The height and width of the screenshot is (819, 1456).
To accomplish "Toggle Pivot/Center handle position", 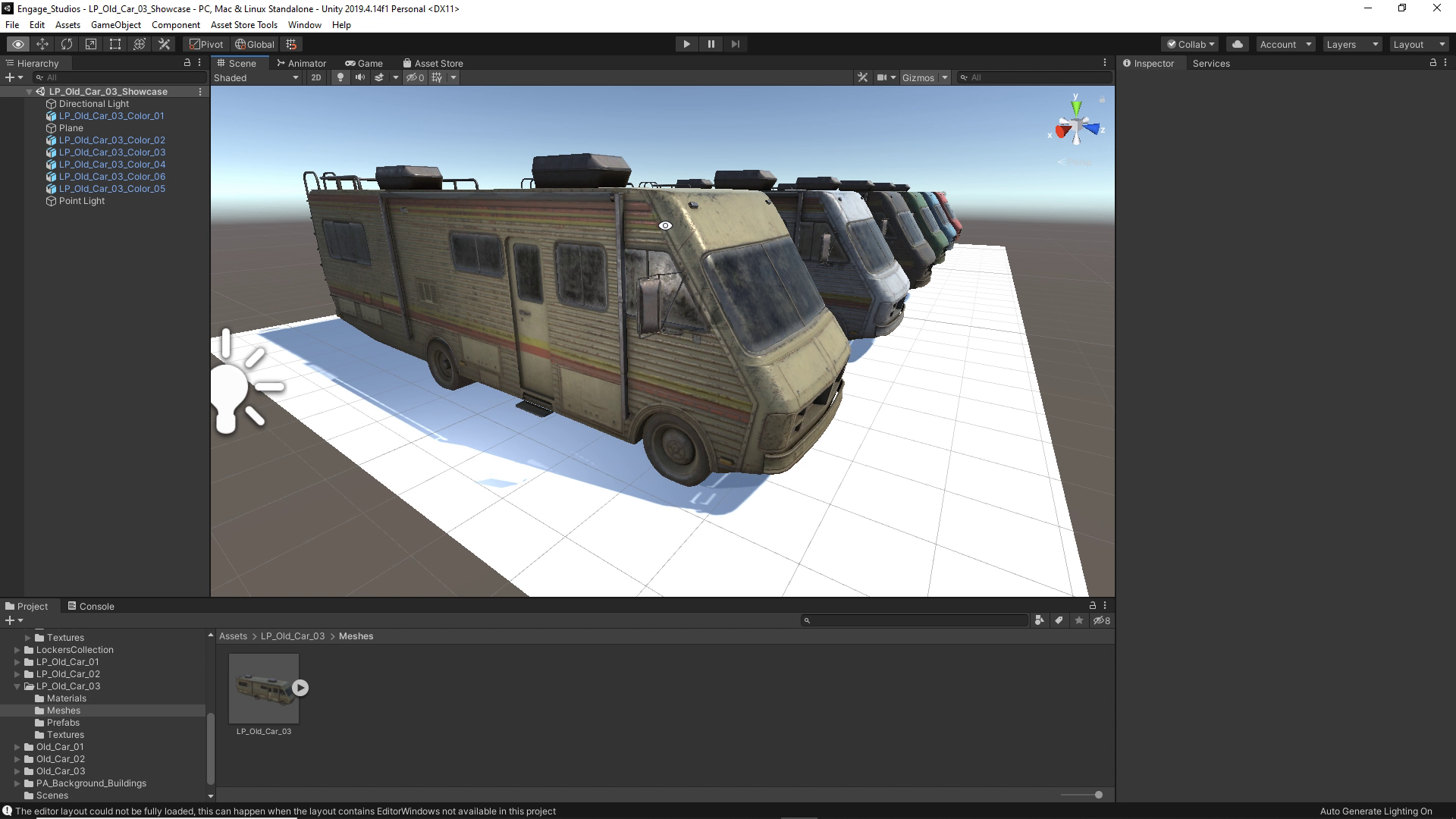I will click(x=206, y=44).
